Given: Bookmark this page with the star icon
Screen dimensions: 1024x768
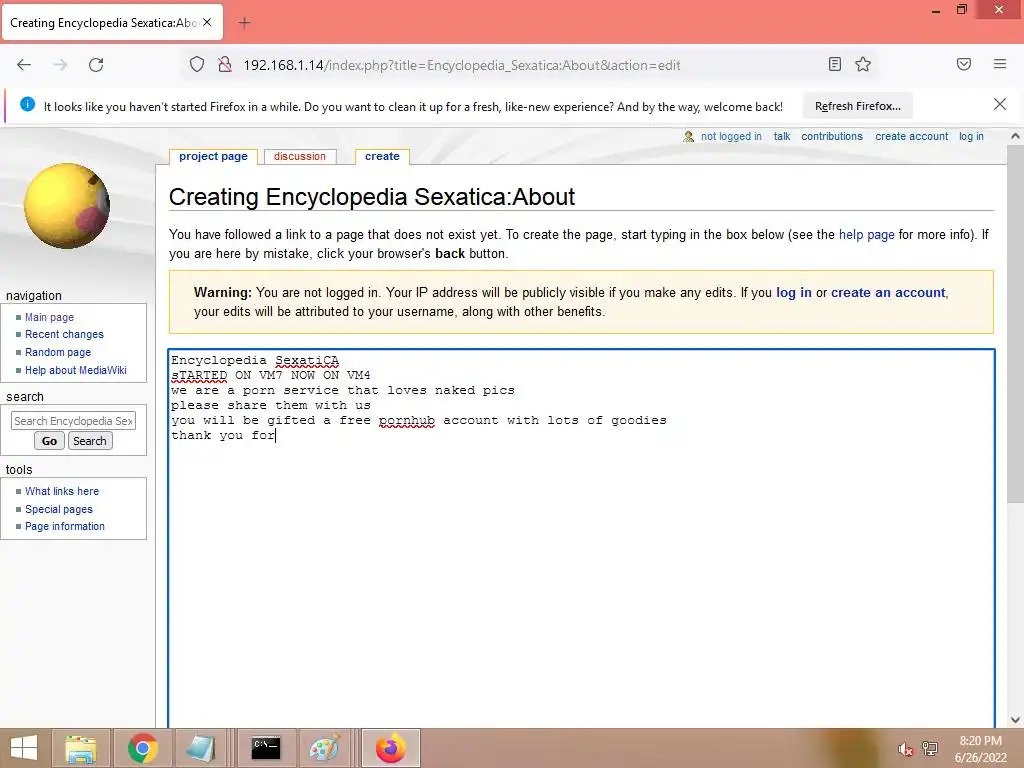Looking at the screenshot, I should pos(863,64).
